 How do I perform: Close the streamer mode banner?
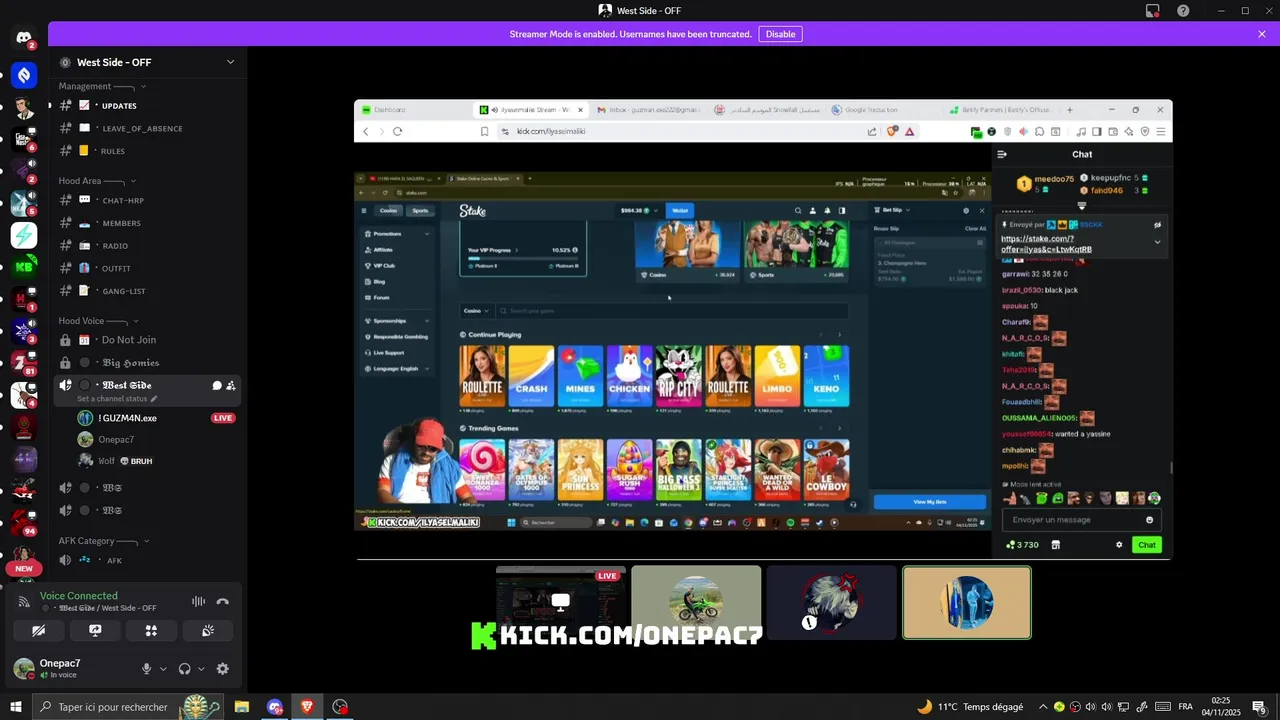(x=1262, y=34)
